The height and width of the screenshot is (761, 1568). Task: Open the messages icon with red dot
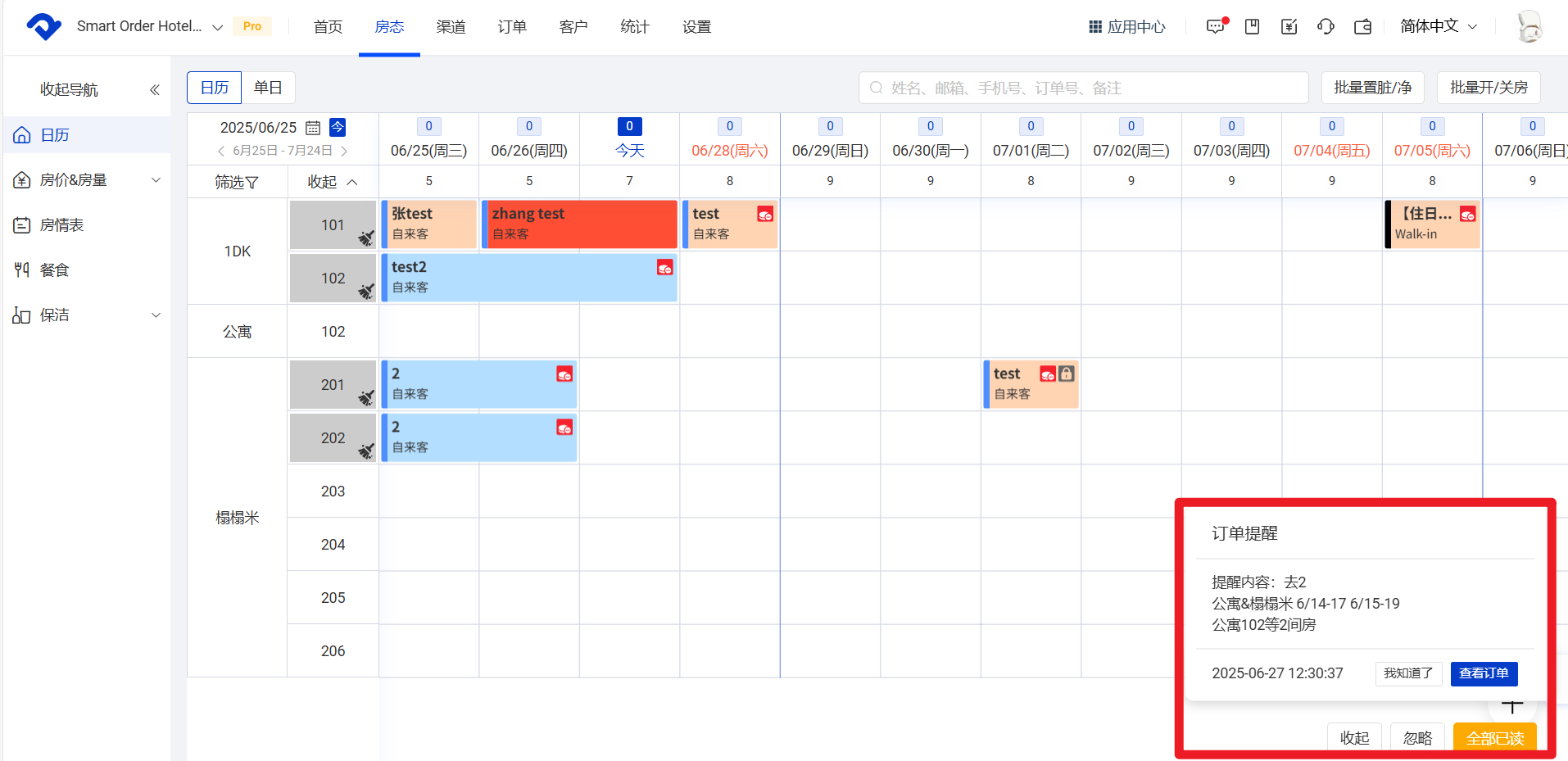click(1216, 26)
